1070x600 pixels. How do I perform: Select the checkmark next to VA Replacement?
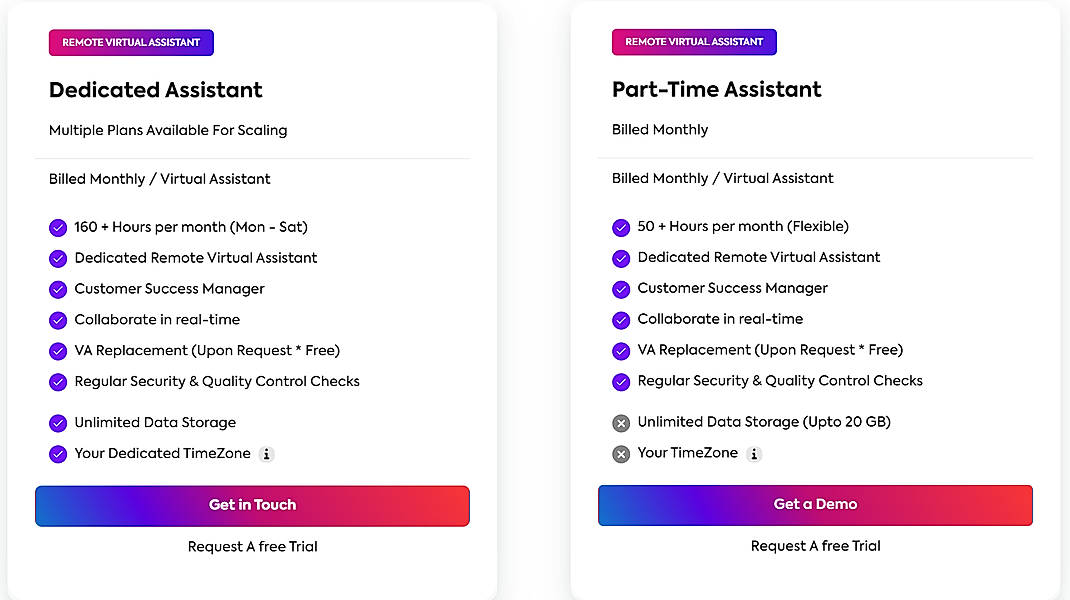pyautogui.click(x=58, y=351)
